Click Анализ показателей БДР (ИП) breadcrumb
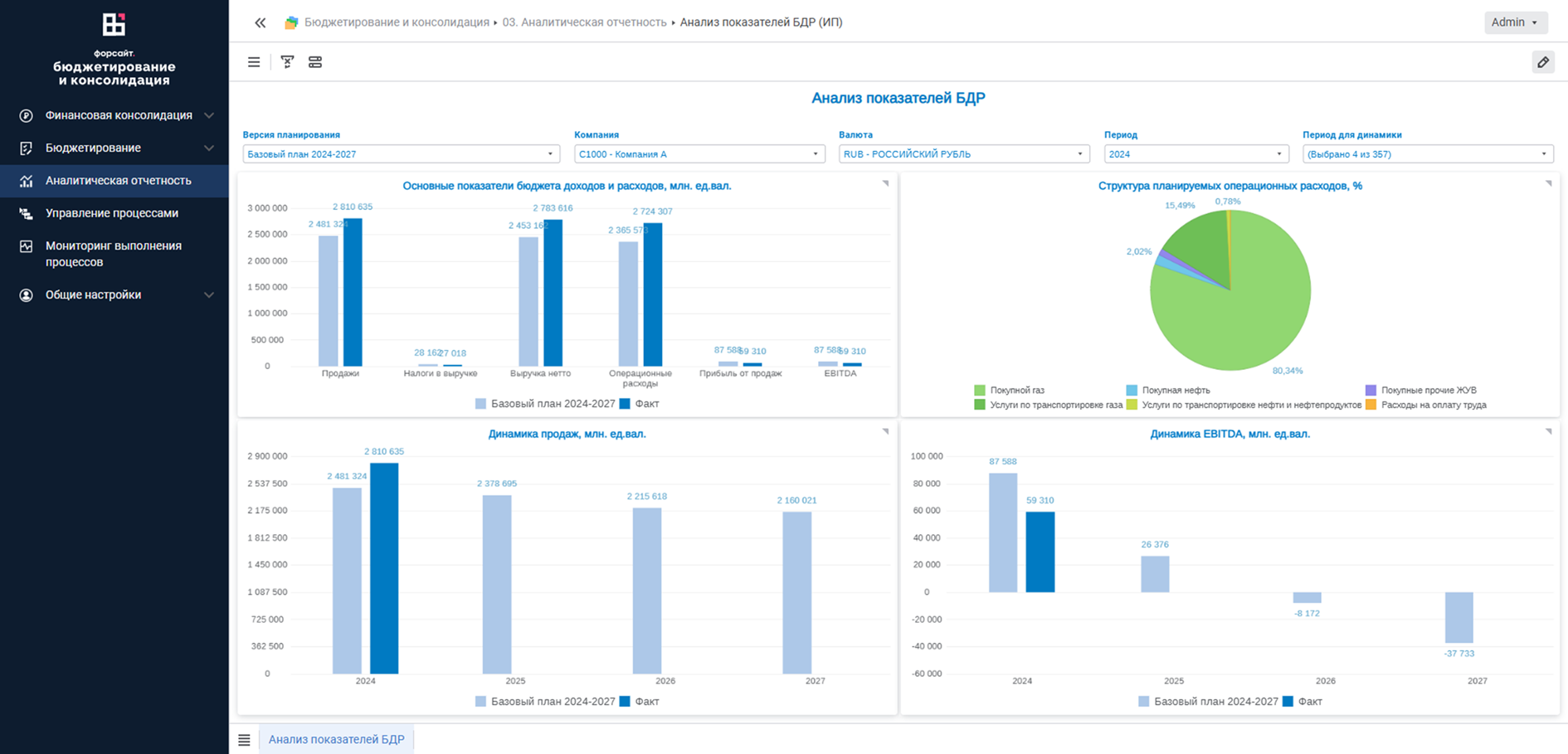Viewport: 1568px width, 754px height. coord(761,22)
